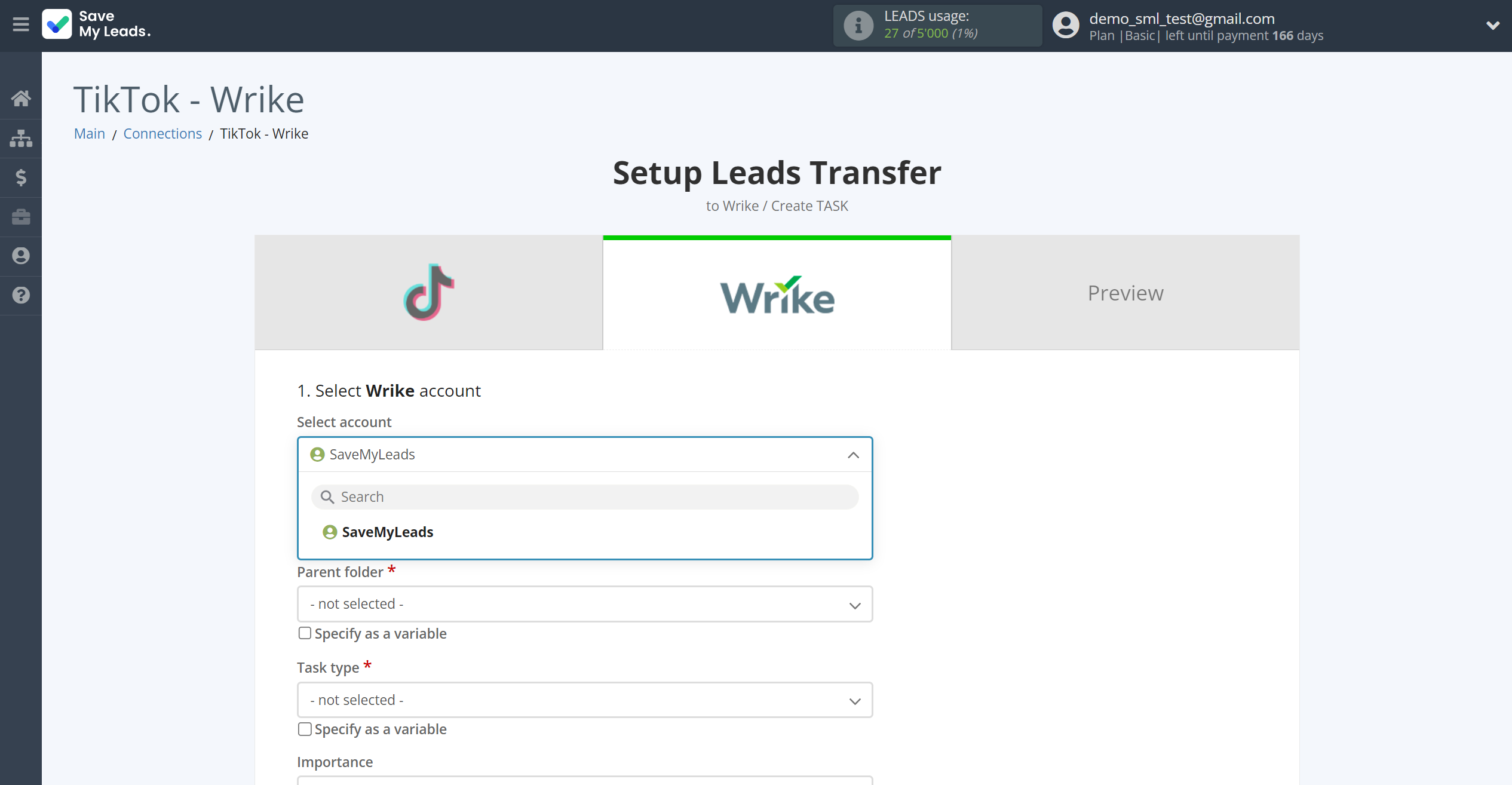
Task: Open the Parent folder dropdown
Action: click(x=585, y=603)
